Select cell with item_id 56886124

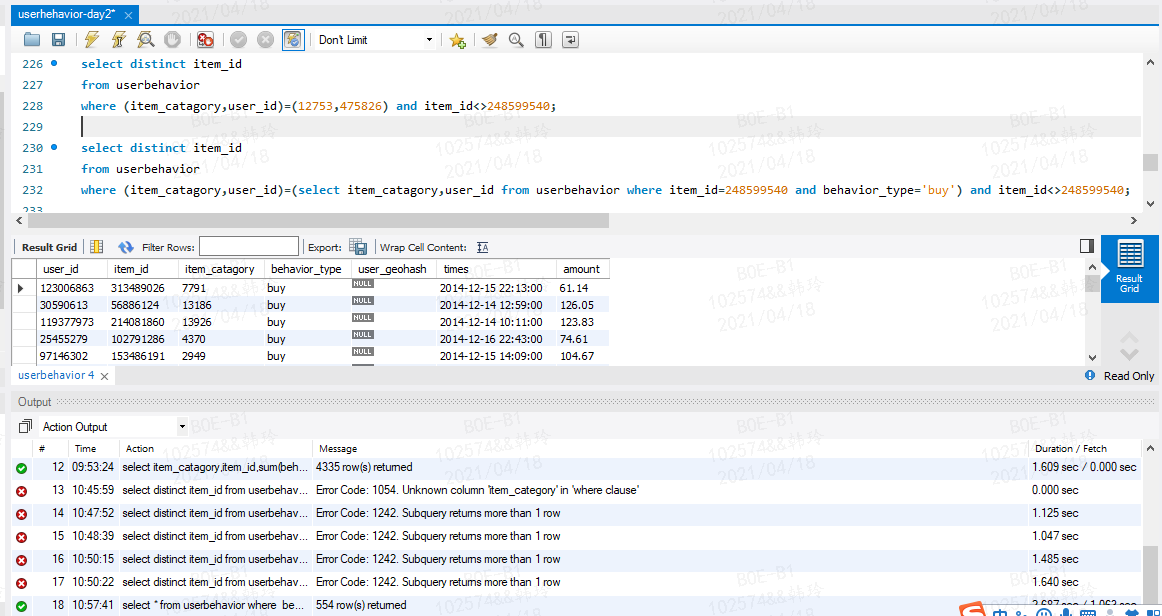(143, 305)
